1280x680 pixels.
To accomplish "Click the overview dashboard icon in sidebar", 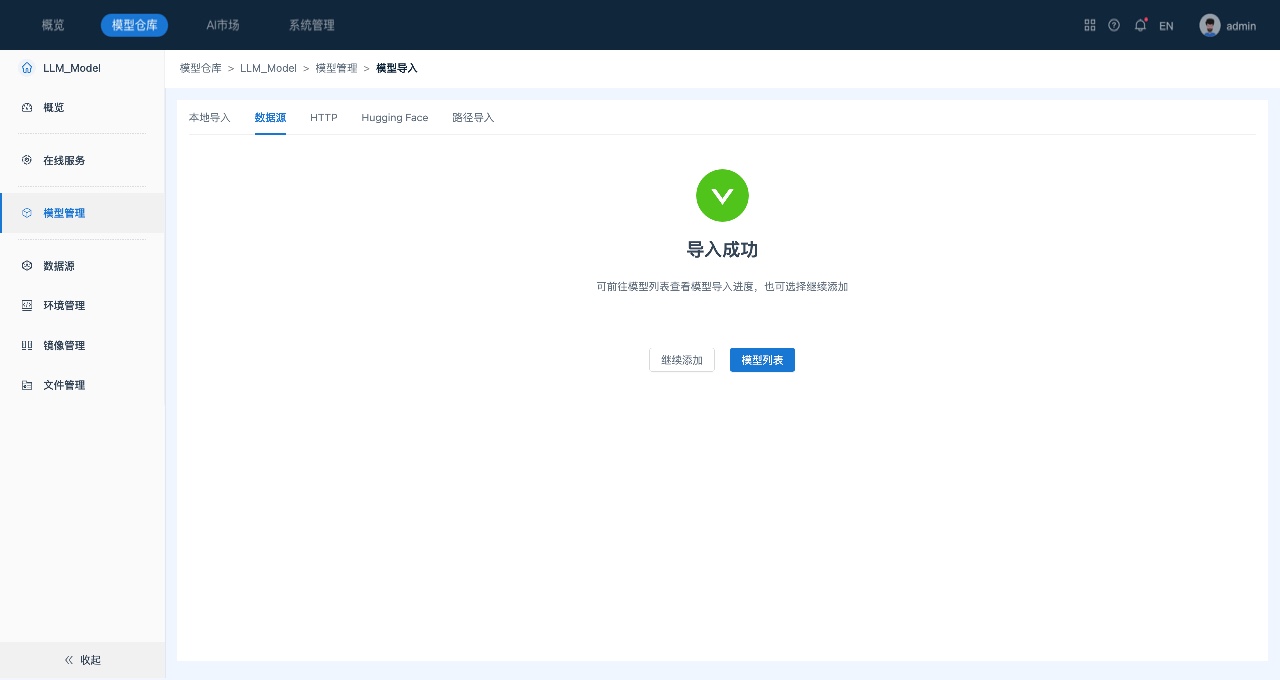I will point(27,107).
